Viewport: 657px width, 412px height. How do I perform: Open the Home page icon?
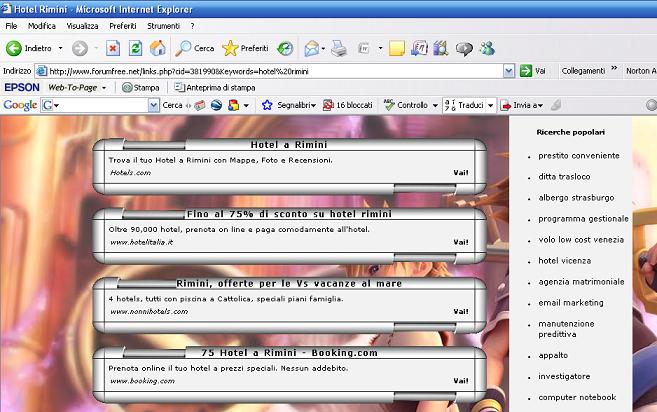[x=158, y=49]
